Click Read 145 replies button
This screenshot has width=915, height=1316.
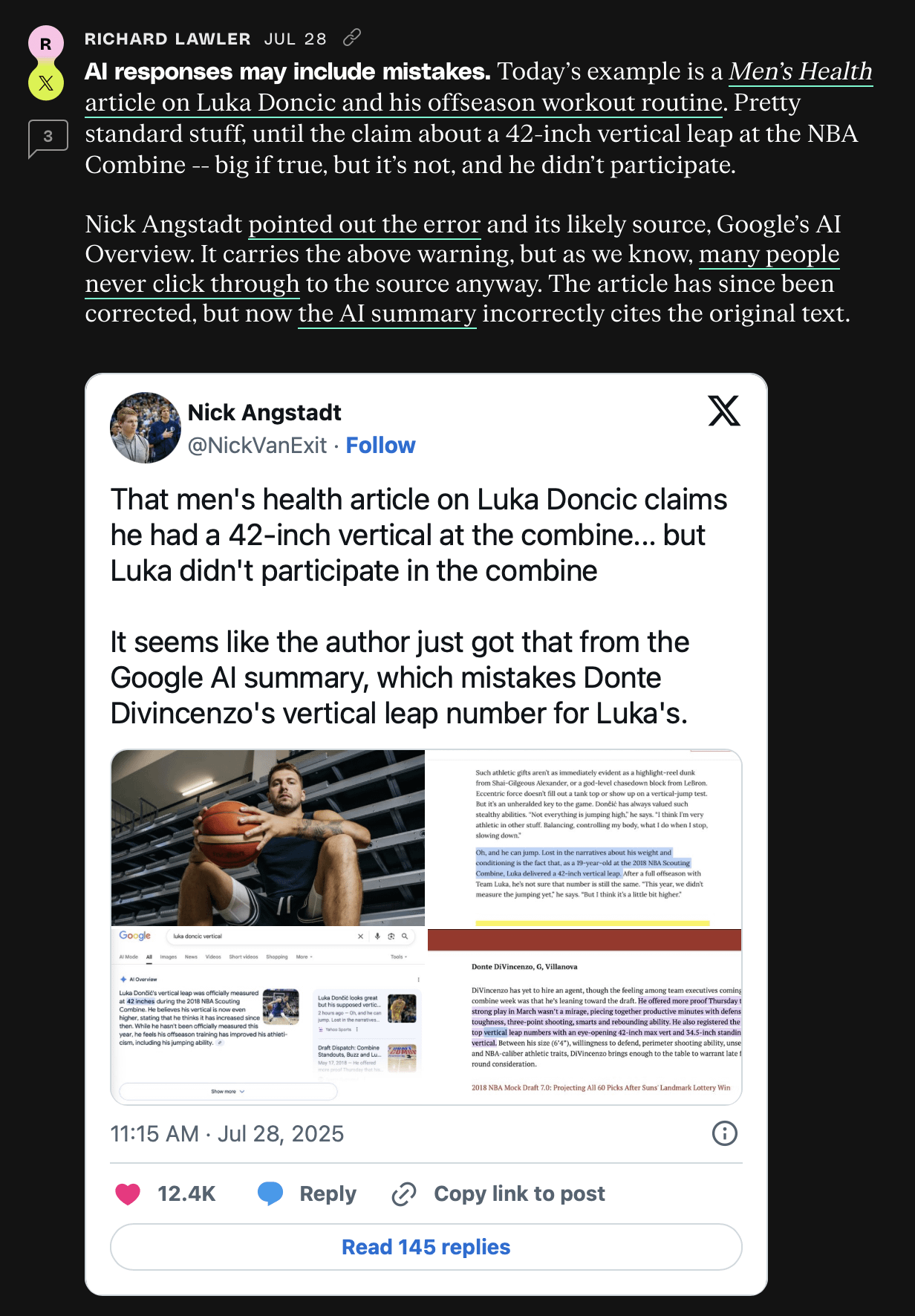tap(426, 1247)
